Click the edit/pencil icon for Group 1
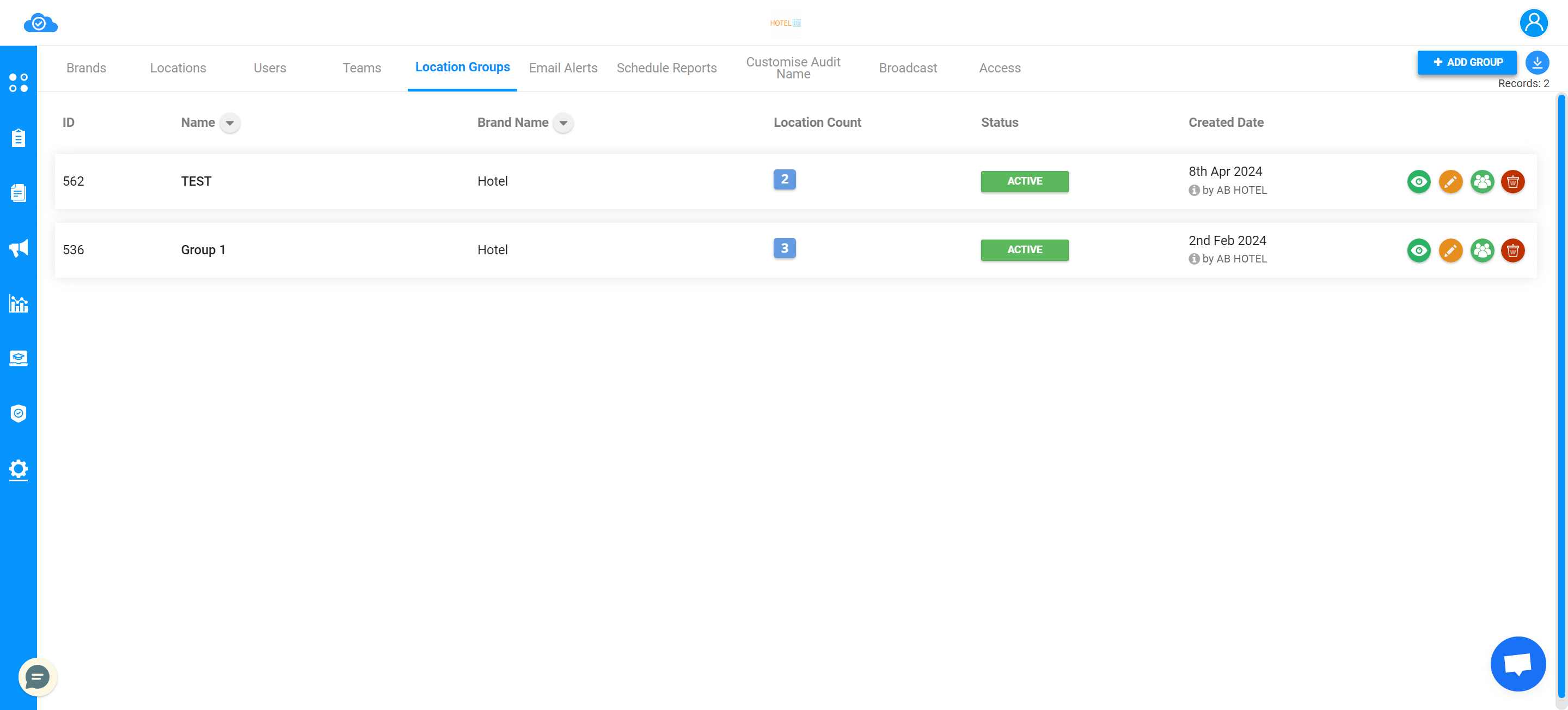 pos(1450,249)
